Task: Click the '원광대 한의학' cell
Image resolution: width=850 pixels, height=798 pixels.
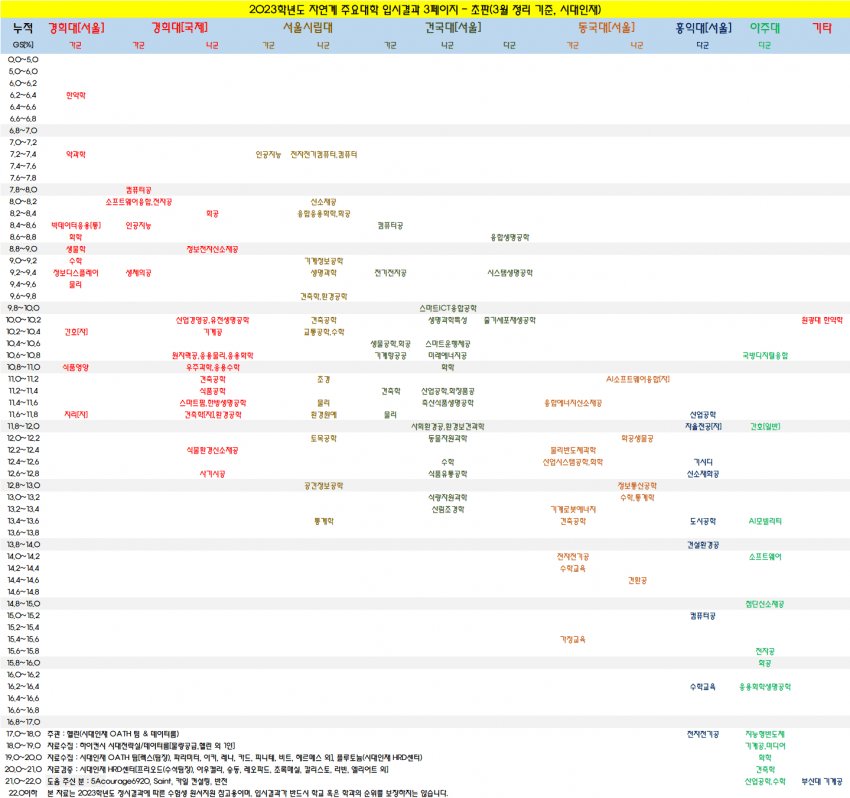Action: tap(822, 320)
